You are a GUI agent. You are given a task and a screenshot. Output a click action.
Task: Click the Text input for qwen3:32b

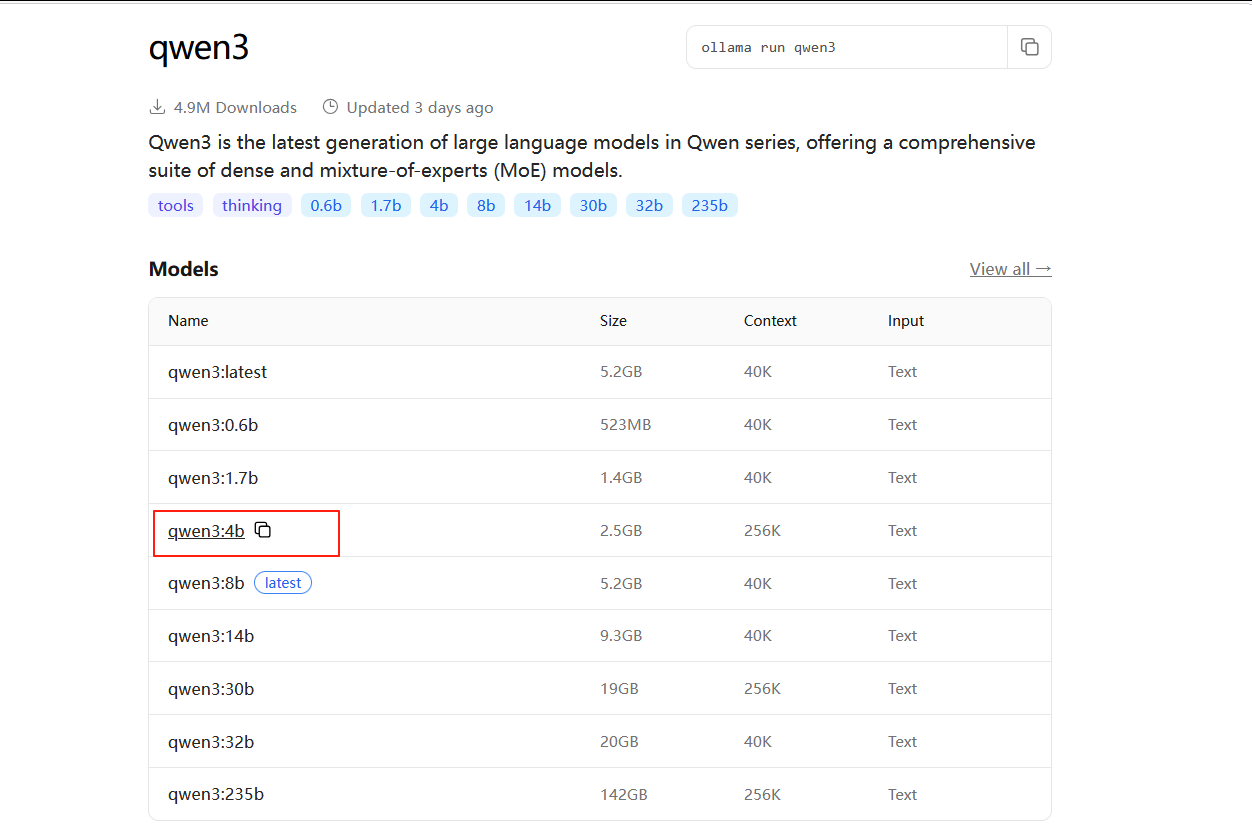[x=902, y=742]
